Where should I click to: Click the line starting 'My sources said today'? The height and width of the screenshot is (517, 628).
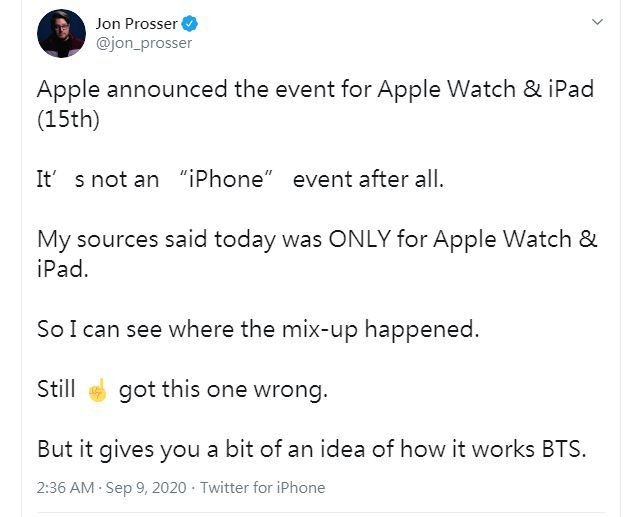(317, 240)
